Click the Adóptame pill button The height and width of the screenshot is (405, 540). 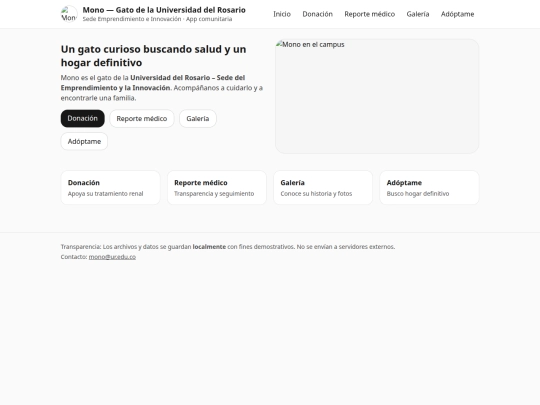[x=84, y=142]
